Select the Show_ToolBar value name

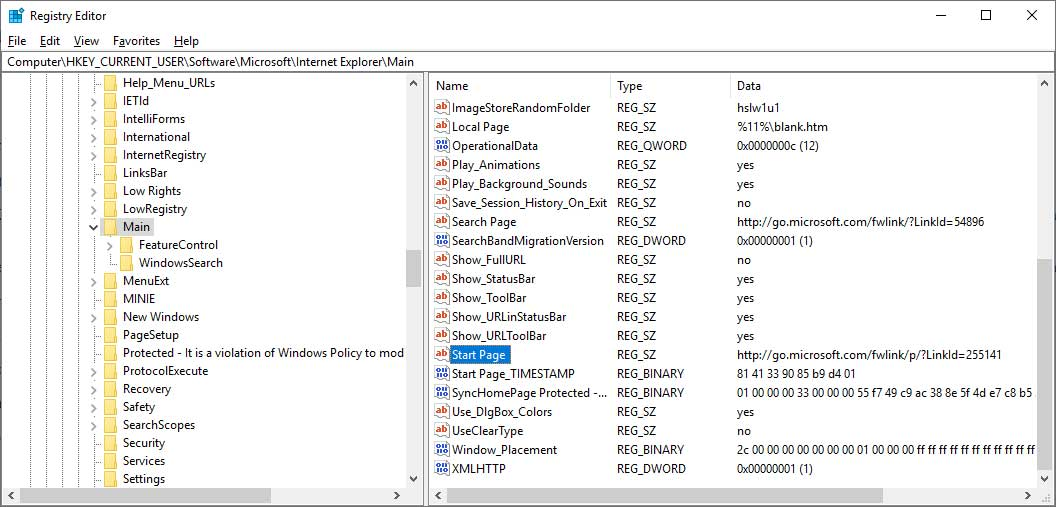(489, 298)
